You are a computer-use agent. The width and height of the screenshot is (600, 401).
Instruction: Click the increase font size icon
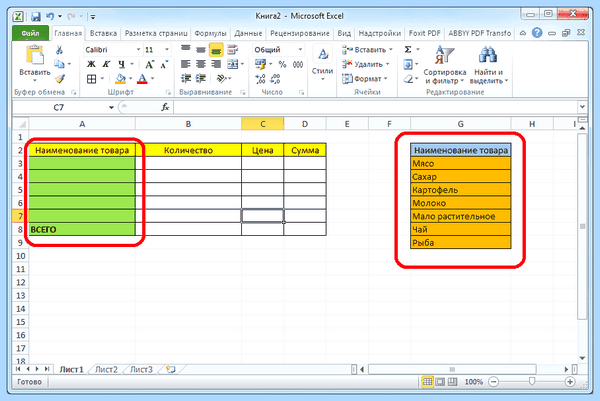click(149, 64)
